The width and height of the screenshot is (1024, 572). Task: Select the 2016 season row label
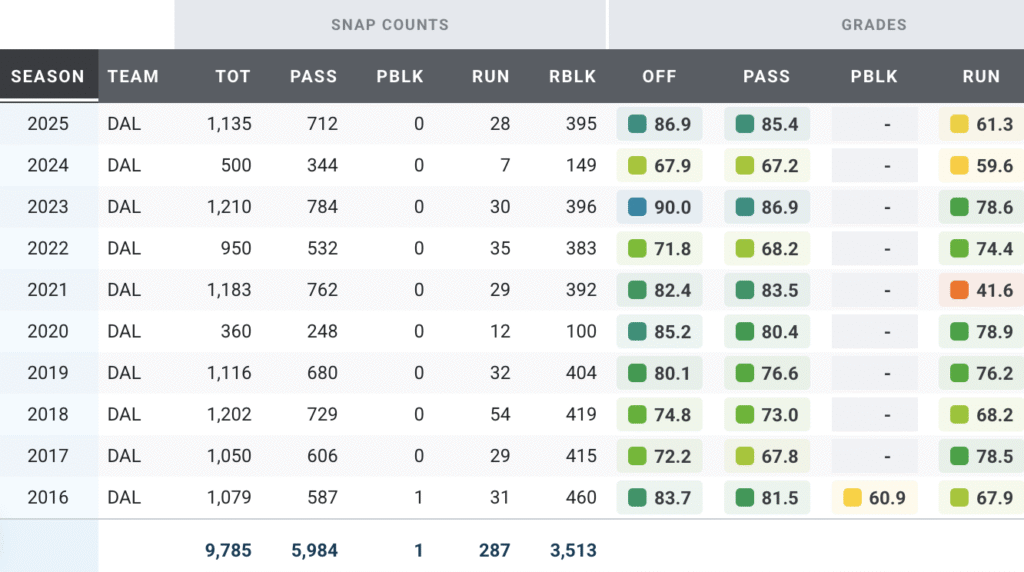(48, 498)
